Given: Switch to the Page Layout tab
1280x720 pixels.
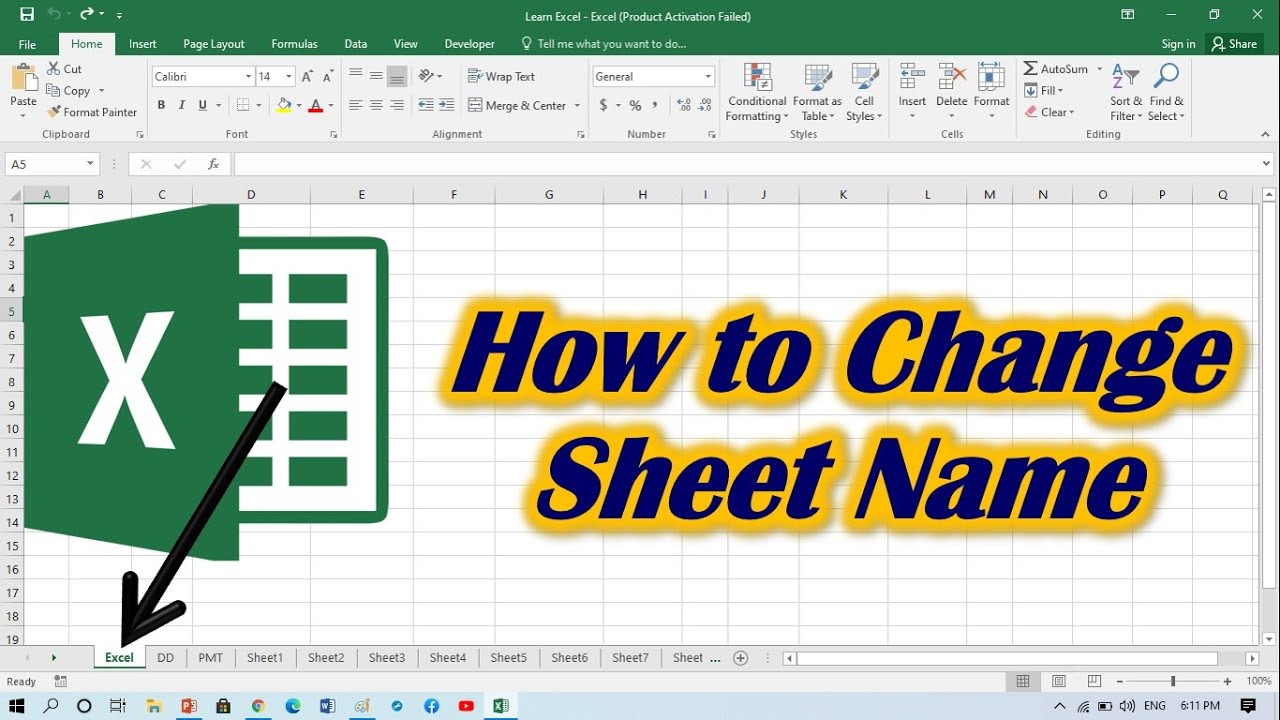Looking at the screenshot, I should tap(214, 44).
